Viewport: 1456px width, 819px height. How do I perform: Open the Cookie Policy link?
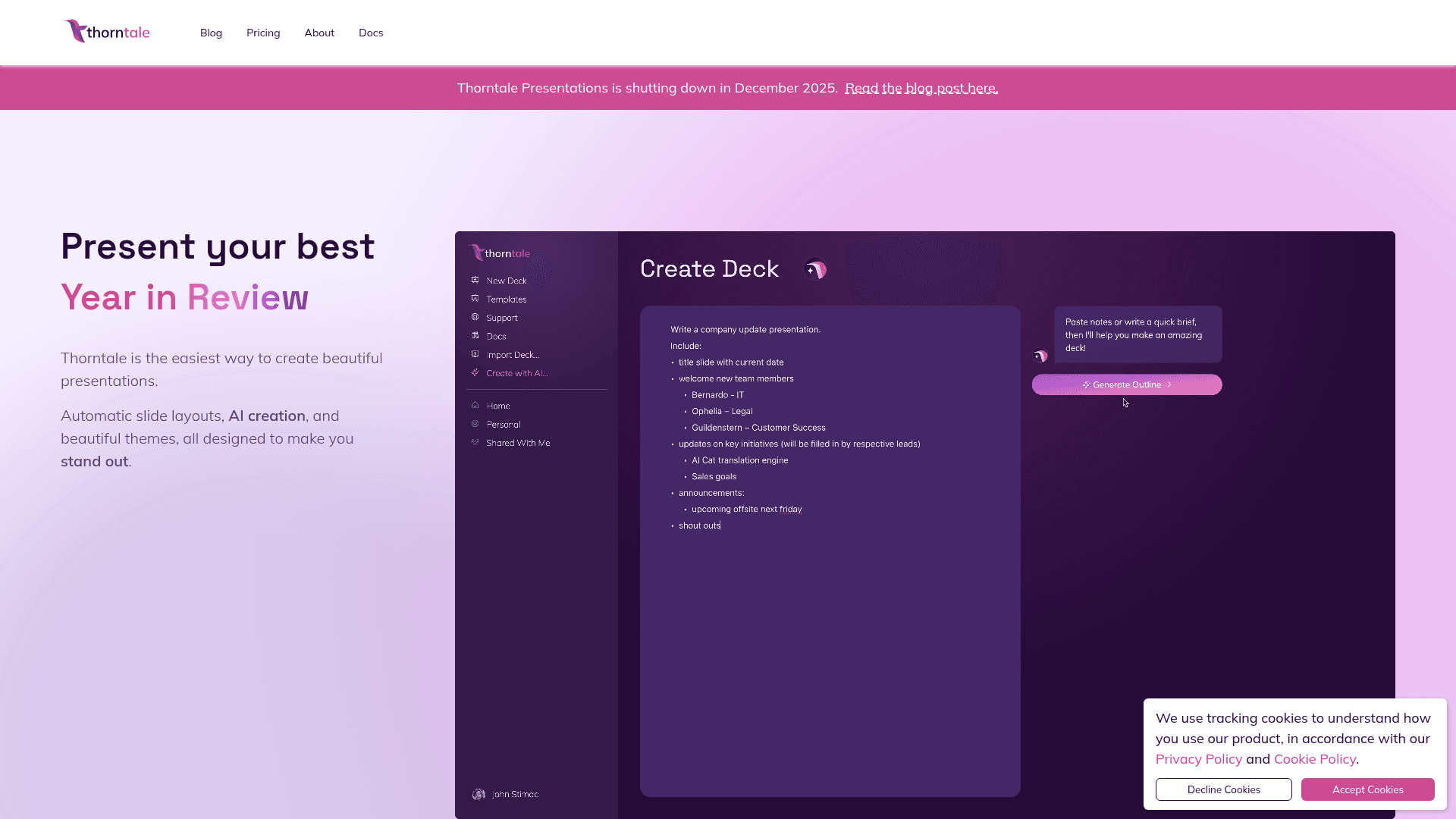tap(1315, 759)
